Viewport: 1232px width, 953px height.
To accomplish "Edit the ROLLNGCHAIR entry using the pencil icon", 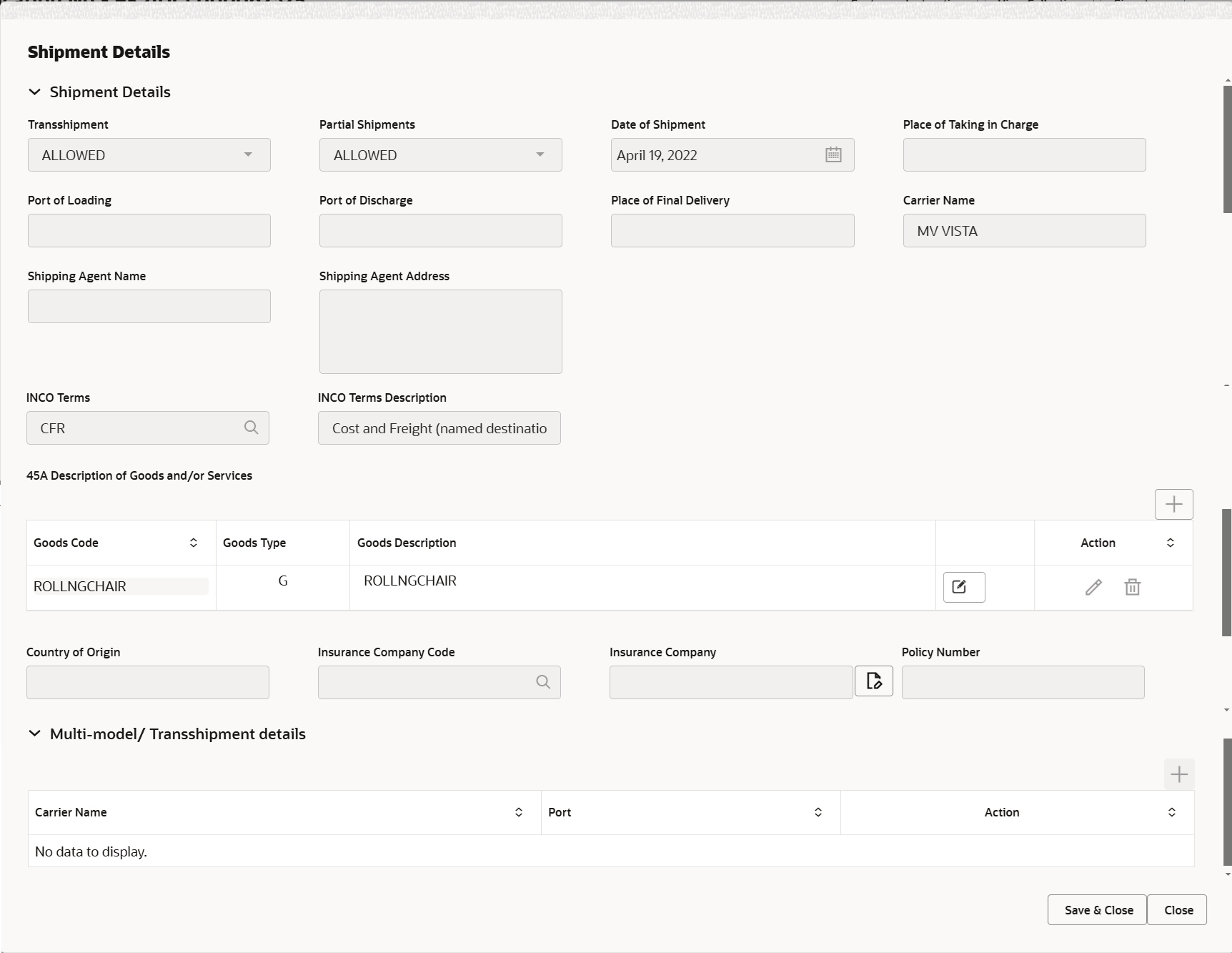I will pyautogui.click(x=1094, y=586).
